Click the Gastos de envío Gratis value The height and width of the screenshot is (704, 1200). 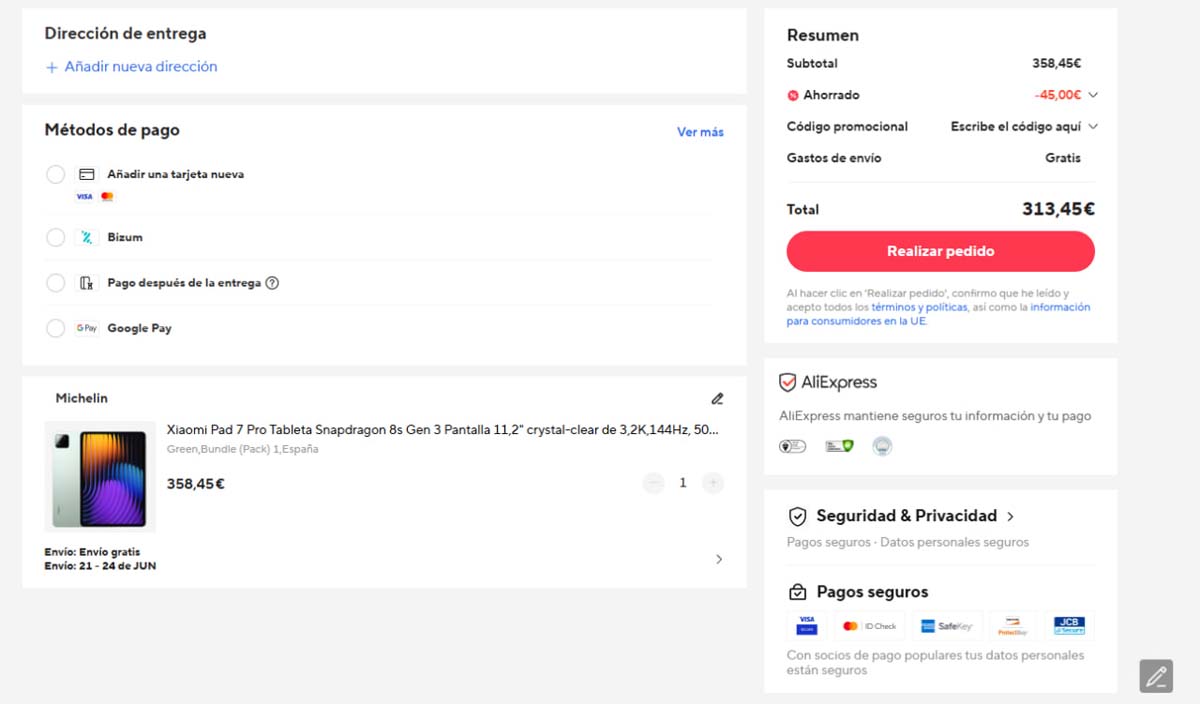1063,158
